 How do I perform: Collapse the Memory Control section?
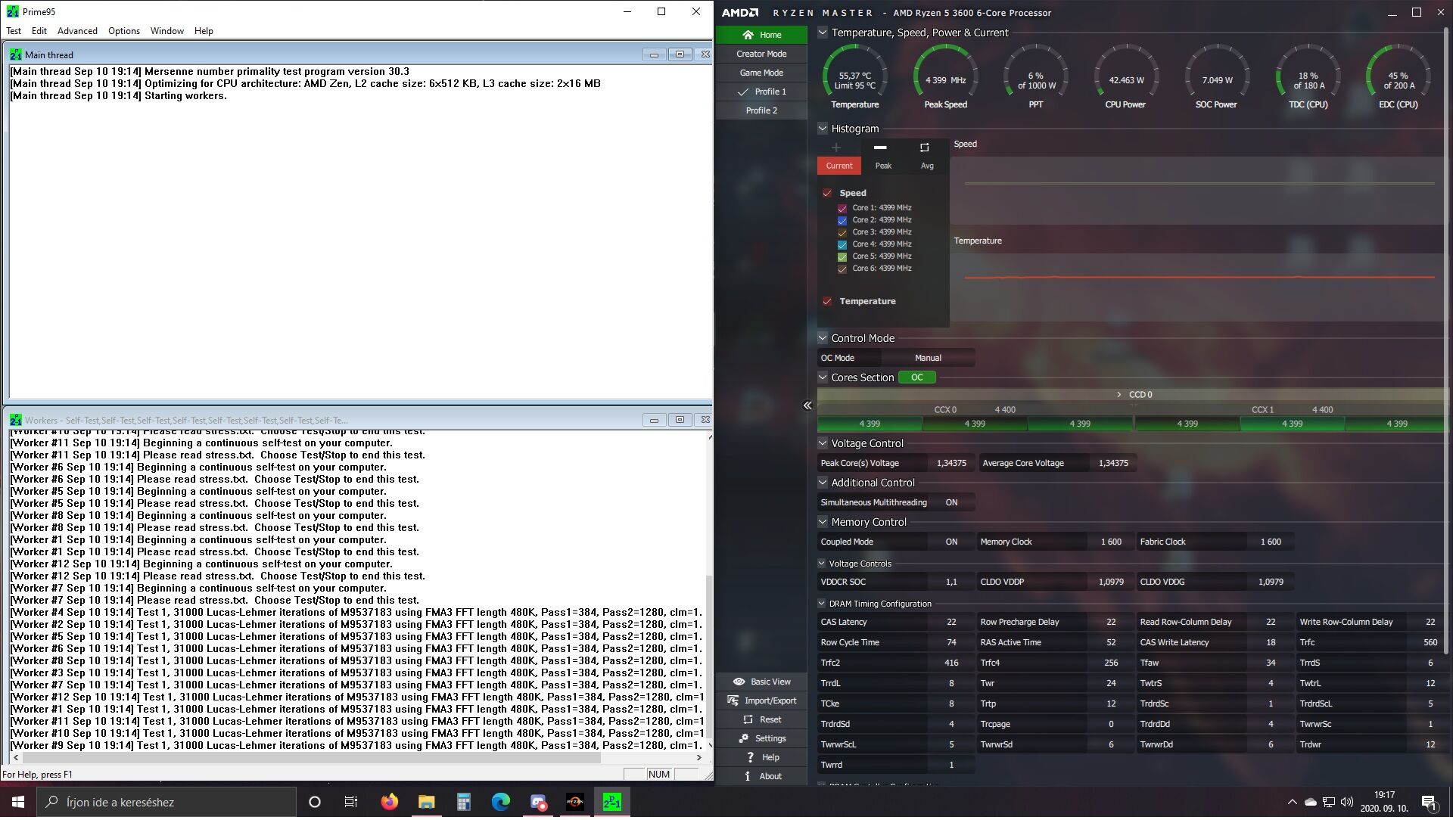[824, 523]
